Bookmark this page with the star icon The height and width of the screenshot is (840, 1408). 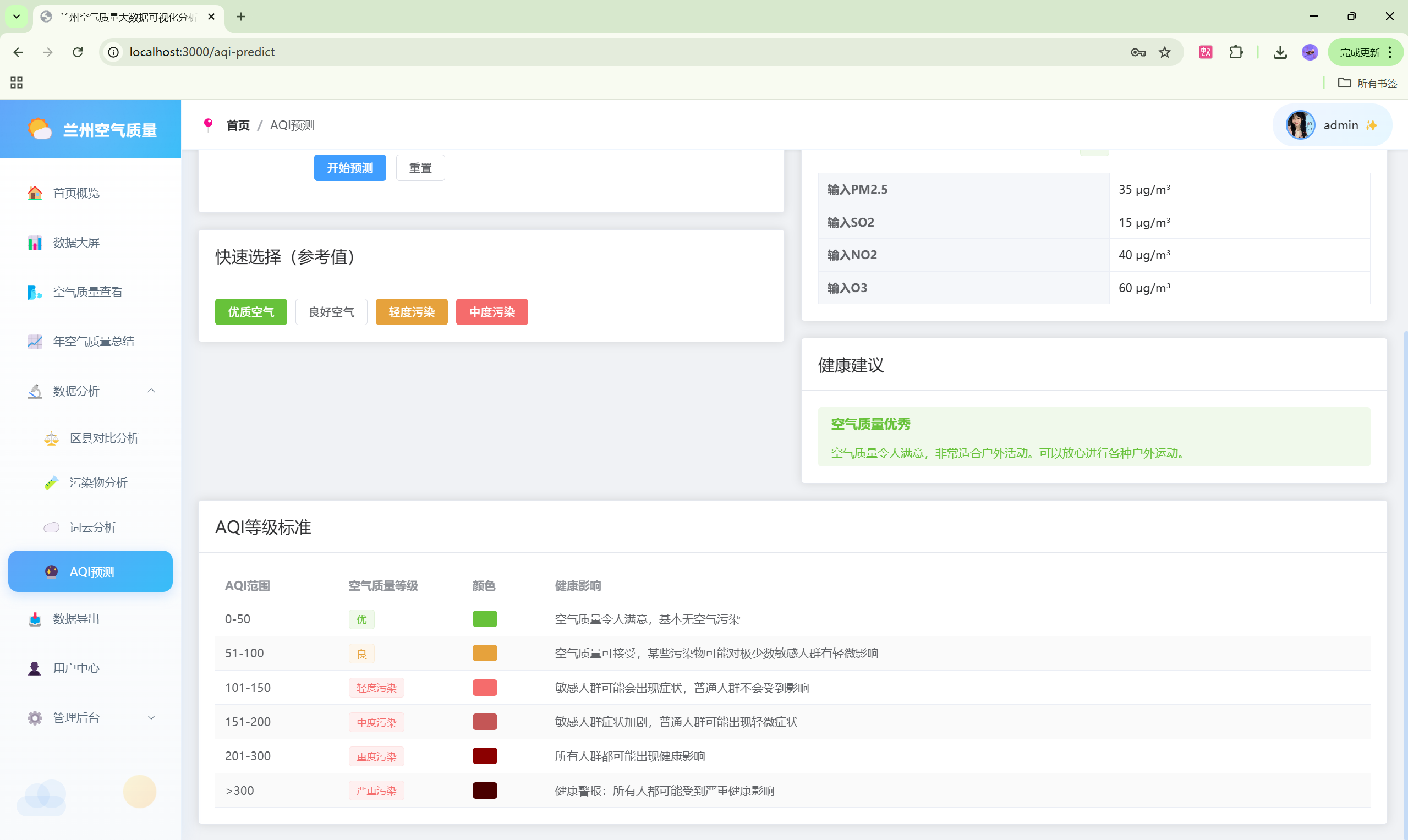pos(1164,52)
